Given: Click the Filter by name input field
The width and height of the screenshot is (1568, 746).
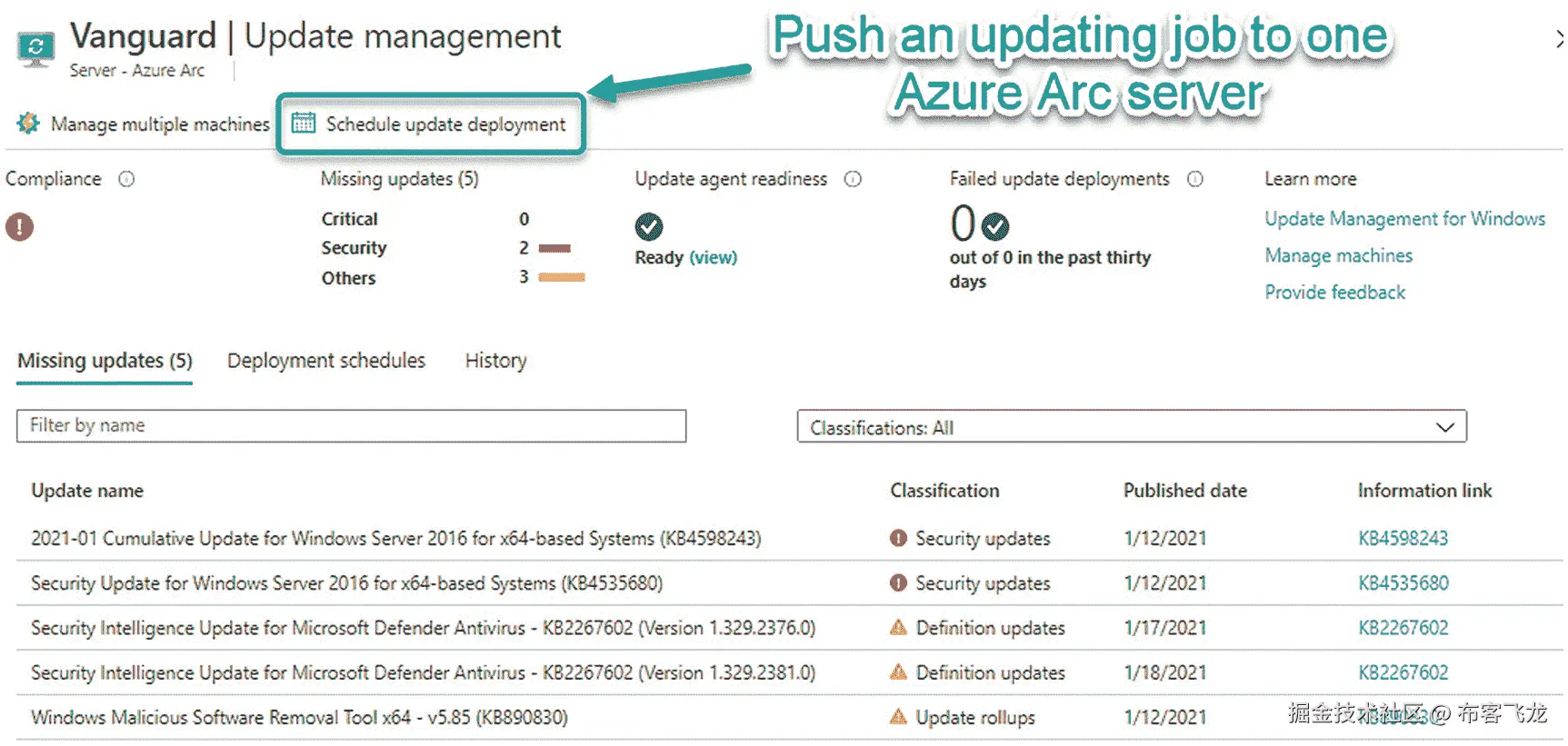Looking at the screenshot, I should tap(351, 425).
